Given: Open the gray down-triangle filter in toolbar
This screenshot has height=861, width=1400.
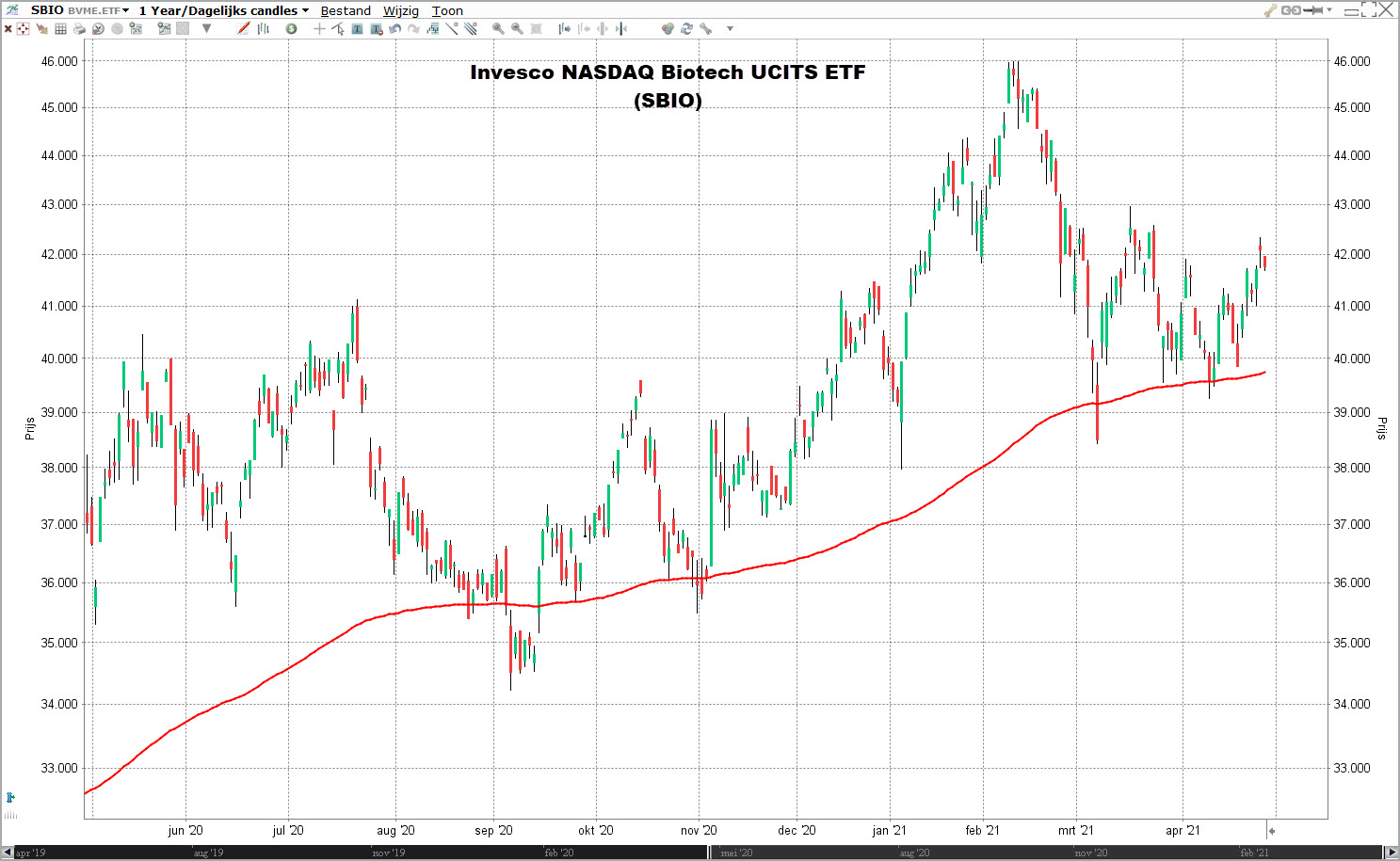Looking at the screenshot, I should coord(206,28).
